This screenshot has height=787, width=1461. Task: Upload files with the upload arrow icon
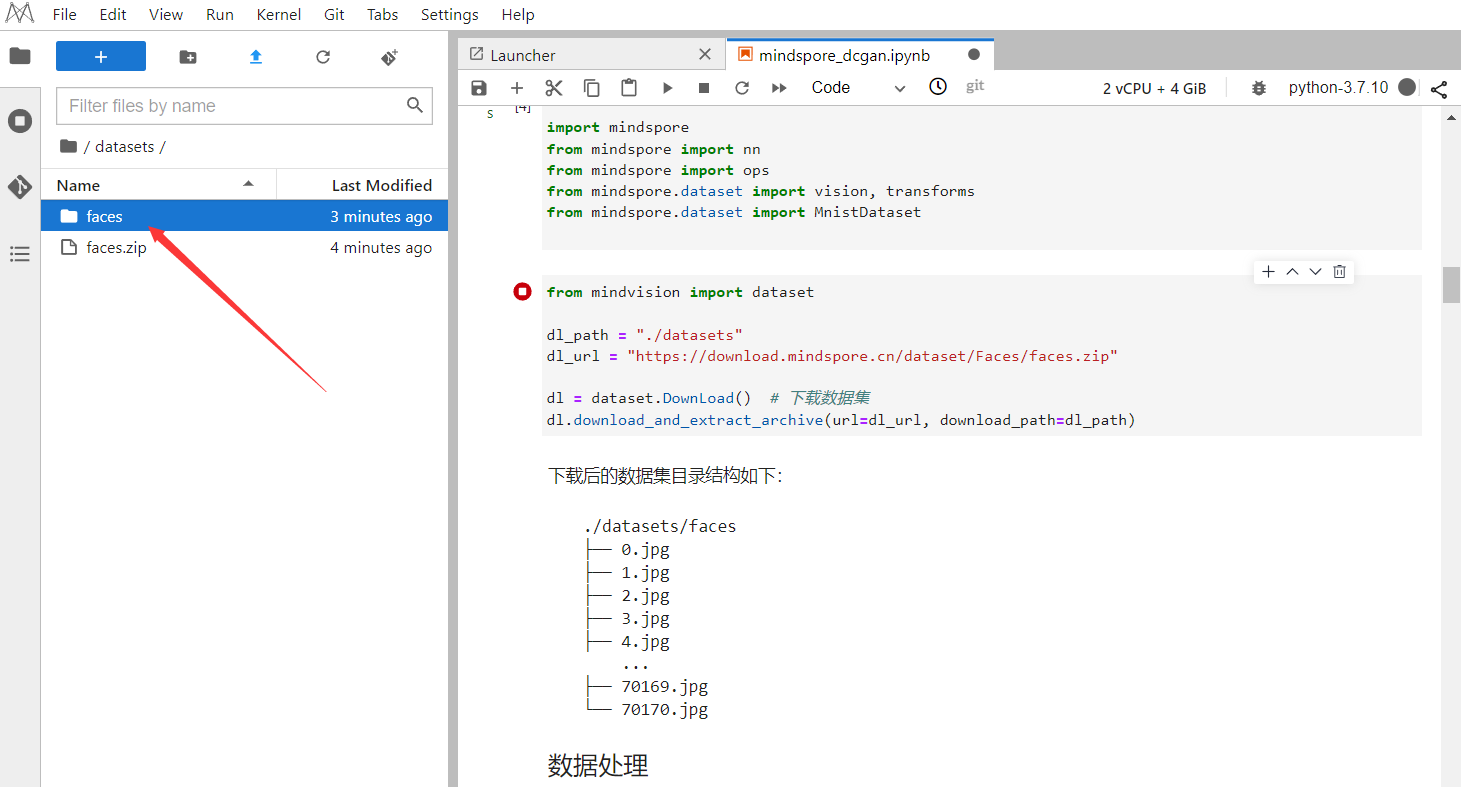point(256,57)
